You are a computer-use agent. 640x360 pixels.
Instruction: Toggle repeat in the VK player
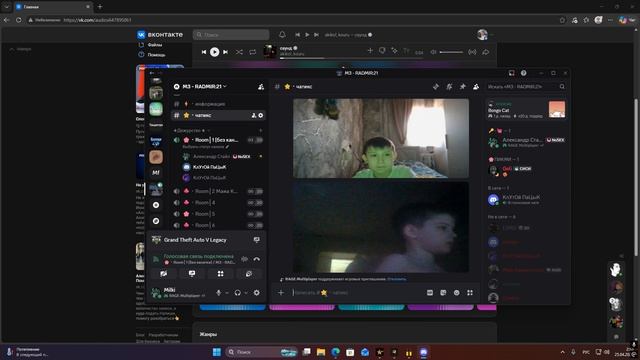(x=253, y=52)
